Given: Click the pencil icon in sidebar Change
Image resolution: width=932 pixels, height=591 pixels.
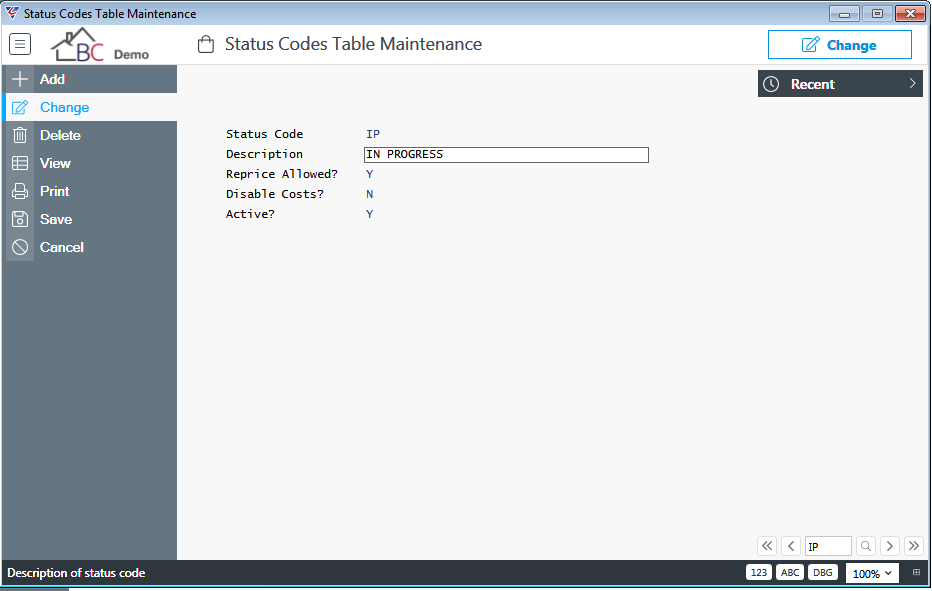Looking at the screenshot, I should (x=20, y=108).
